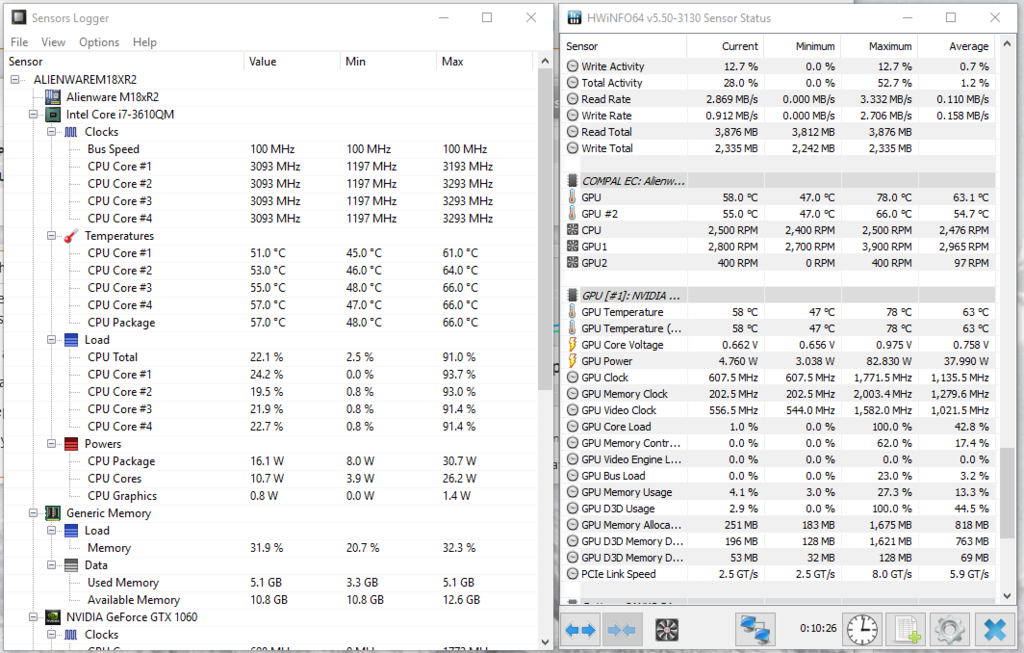The width and height of the screenshot is (1024, 653).
Task: Open the File menu in Sensors Logger
Action: coord(20,42)
